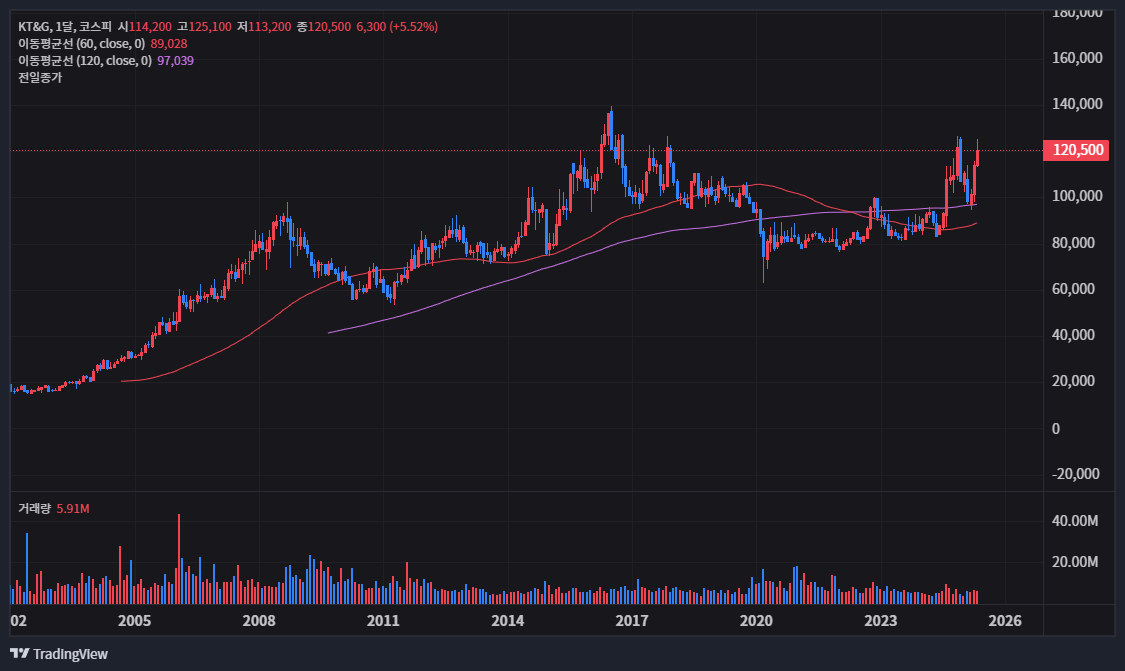Click the -20,000 price axis label
The height and width of the screenshot is (671, 1125).
pyautogui.click(x=1075, y=474)
